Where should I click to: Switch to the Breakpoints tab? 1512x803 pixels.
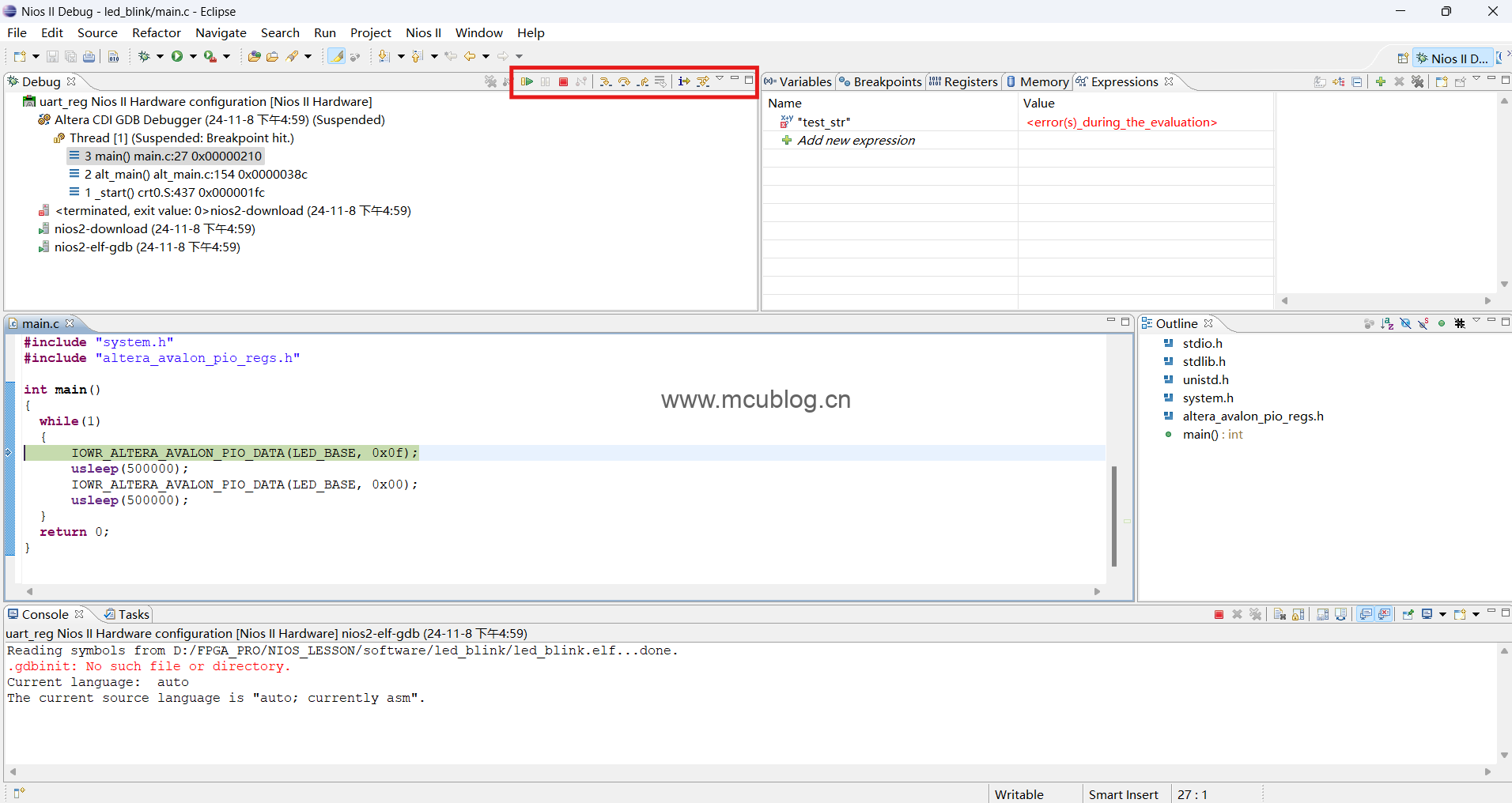click(x=880, y=81)
